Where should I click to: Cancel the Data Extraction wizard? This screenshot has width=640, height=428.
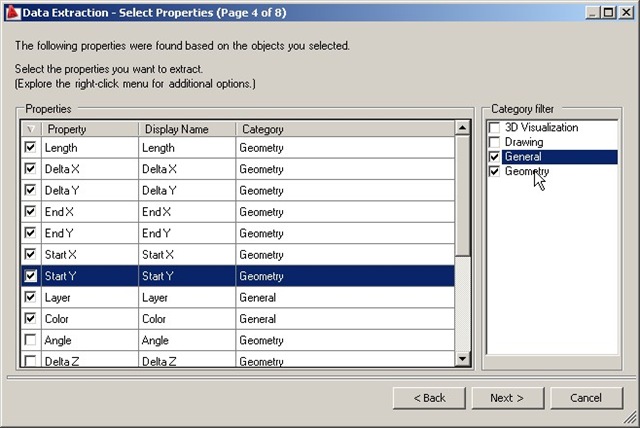click(587, 398)
